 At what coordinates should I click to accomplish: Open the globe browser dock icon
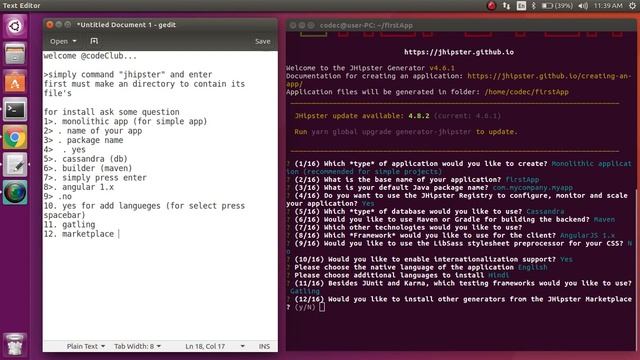pyautogui.click(x=15, y=193)
